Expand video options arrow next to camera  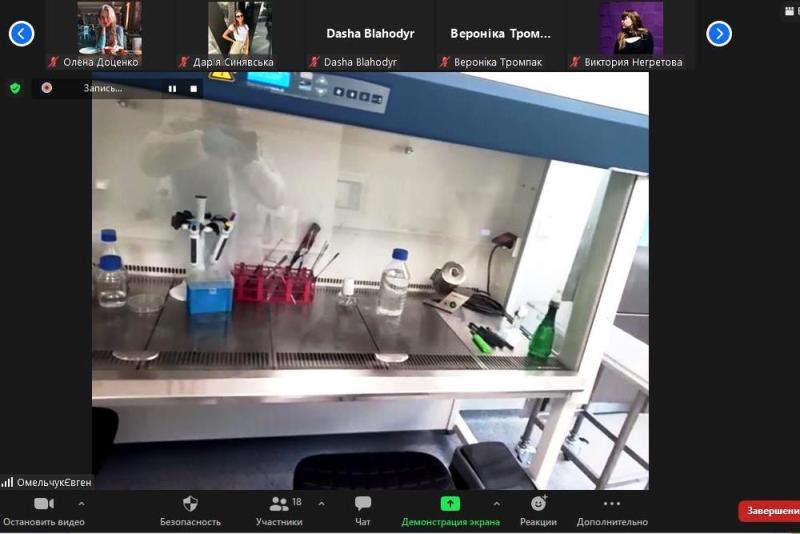click(82, 504)
